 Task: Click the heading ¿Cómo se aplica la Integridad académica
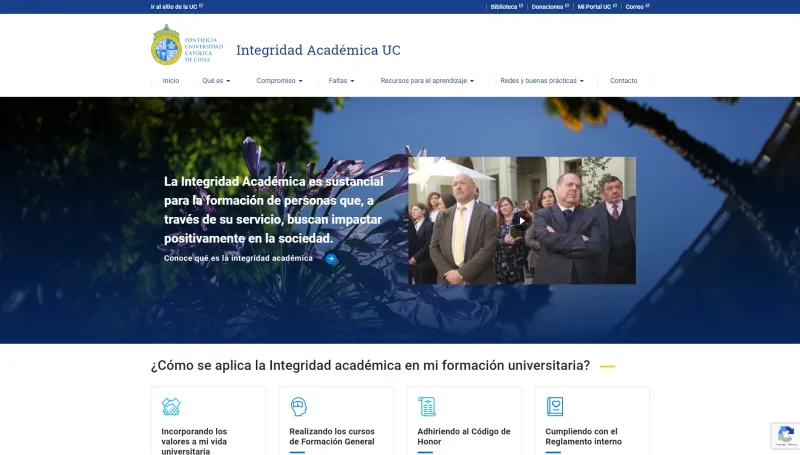[x=370, y=365]
